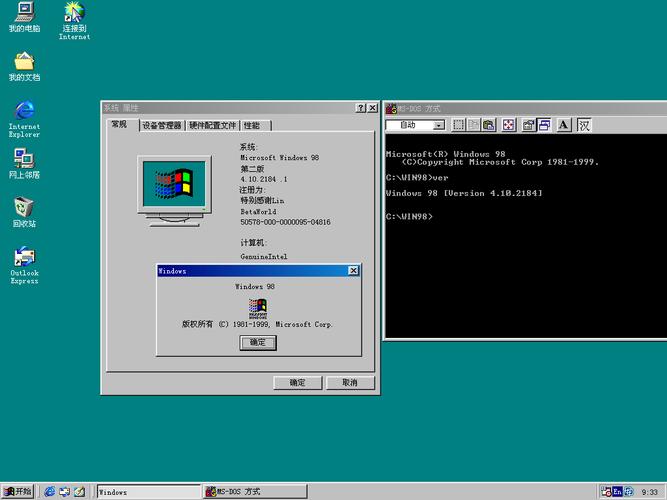Viewport: 667px width, 500px height.
Task: Click the grayed Copy icon in MS-DOS toolbar
Action: (473, 125)
